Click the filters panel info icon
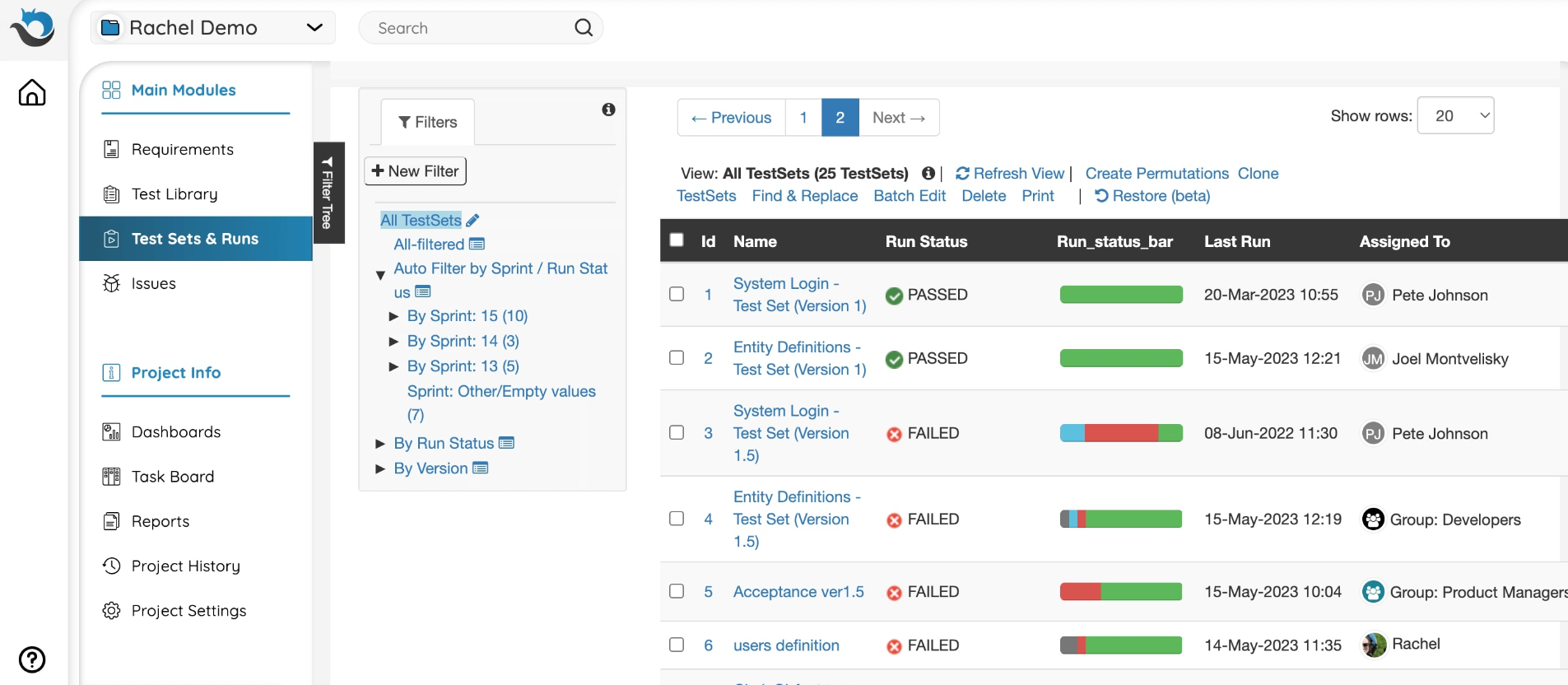This screenshot has height=685, width=1568. point(608,110)
